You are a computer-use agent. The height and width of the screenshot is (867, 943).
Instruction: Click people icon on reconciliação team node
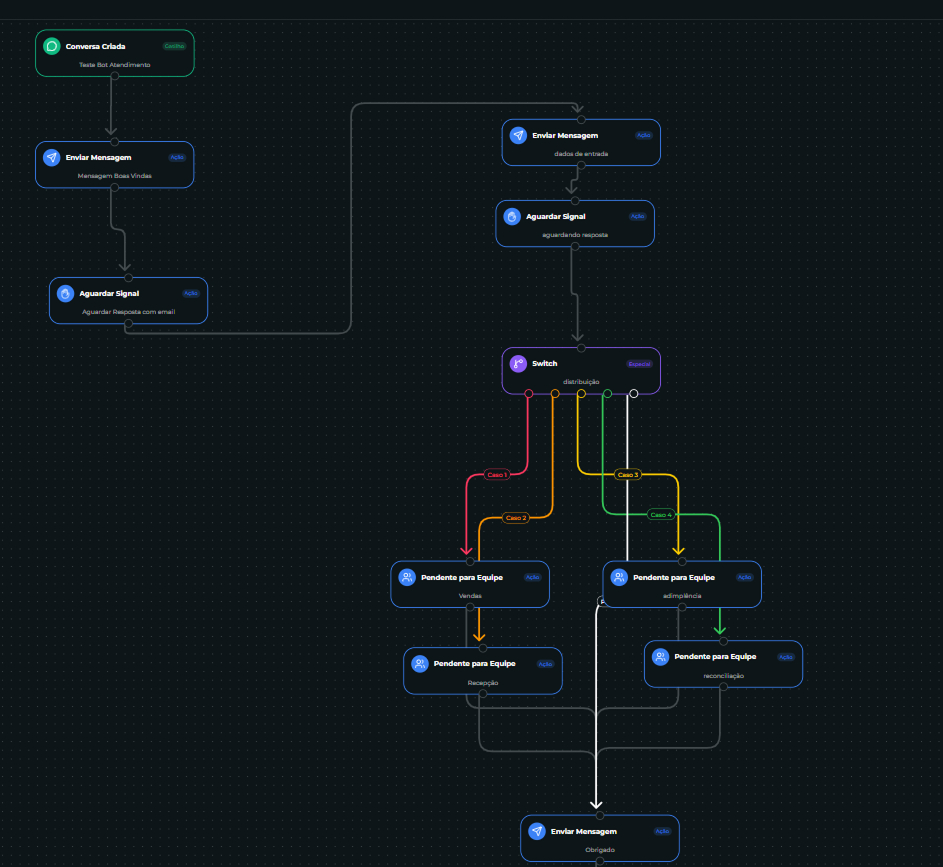660,657
